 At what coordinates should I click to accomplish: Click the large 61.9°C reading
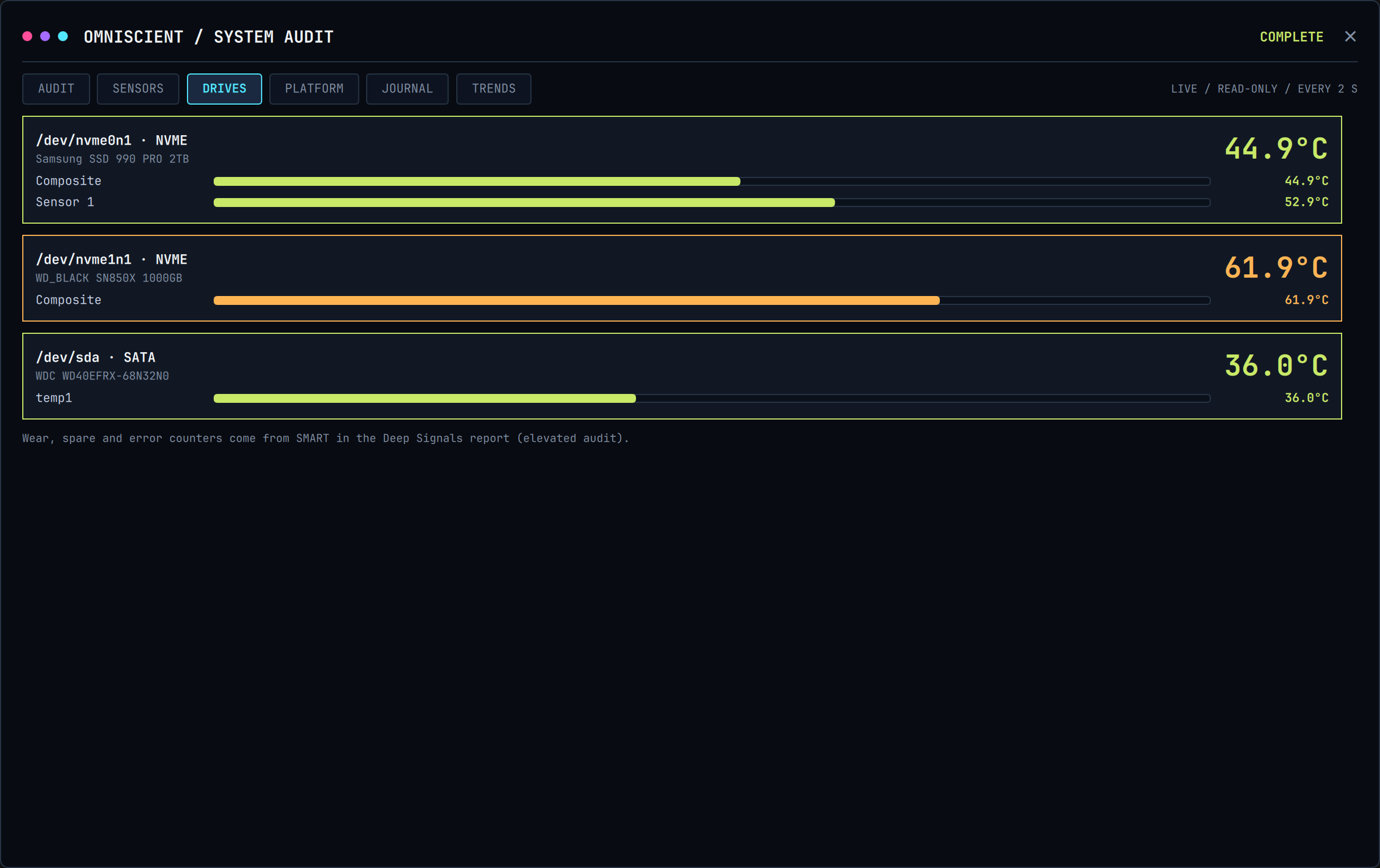tap(1276, 268)
